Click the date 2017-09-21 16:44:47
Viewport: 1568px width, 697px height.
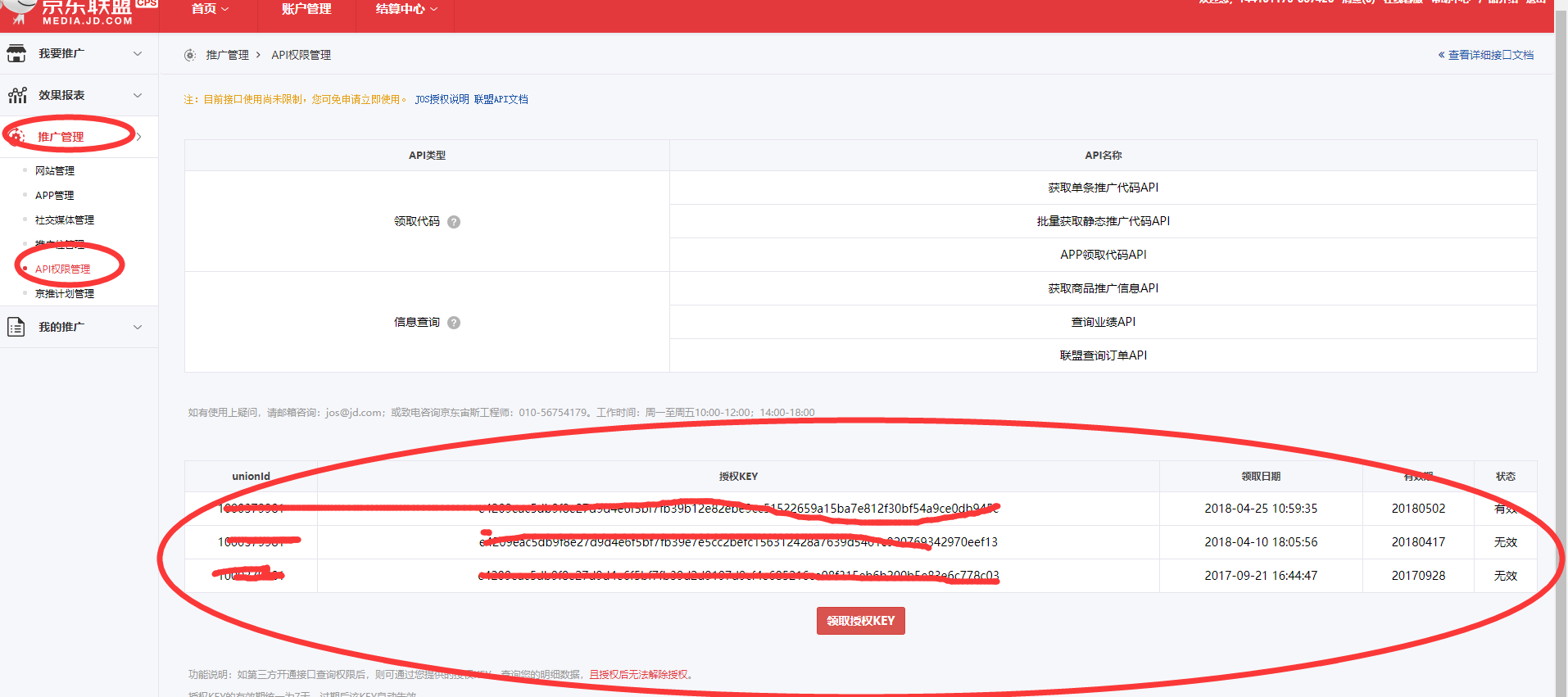tap(1261, 576)
